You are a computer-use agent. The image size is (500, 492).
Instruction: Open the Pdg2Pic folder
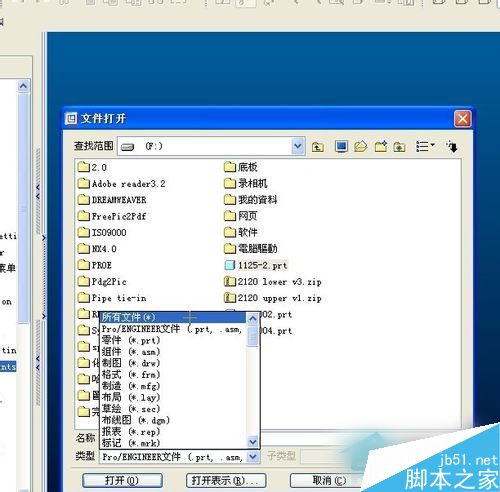[102, 282]
